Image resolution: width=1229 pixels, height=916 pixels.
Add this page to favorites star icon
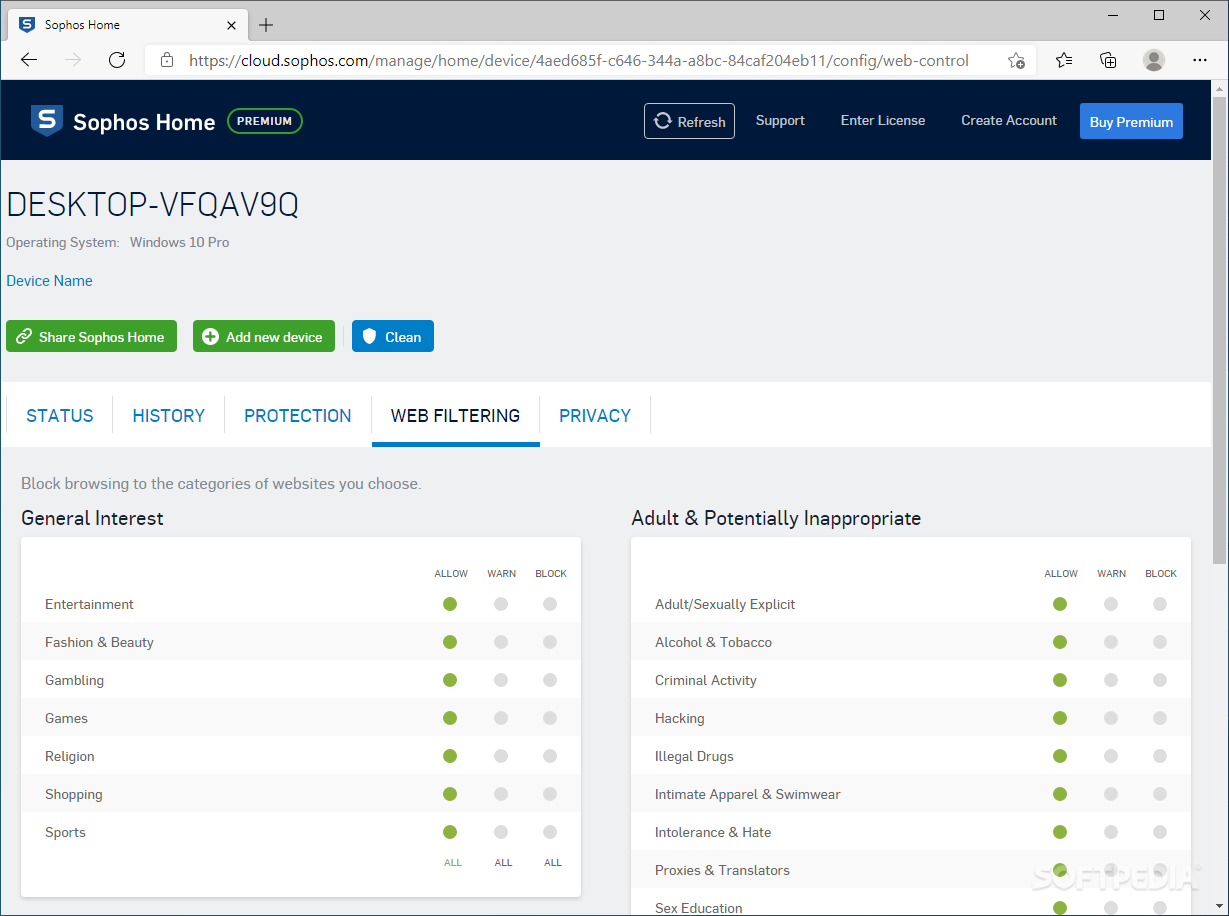1016,60
